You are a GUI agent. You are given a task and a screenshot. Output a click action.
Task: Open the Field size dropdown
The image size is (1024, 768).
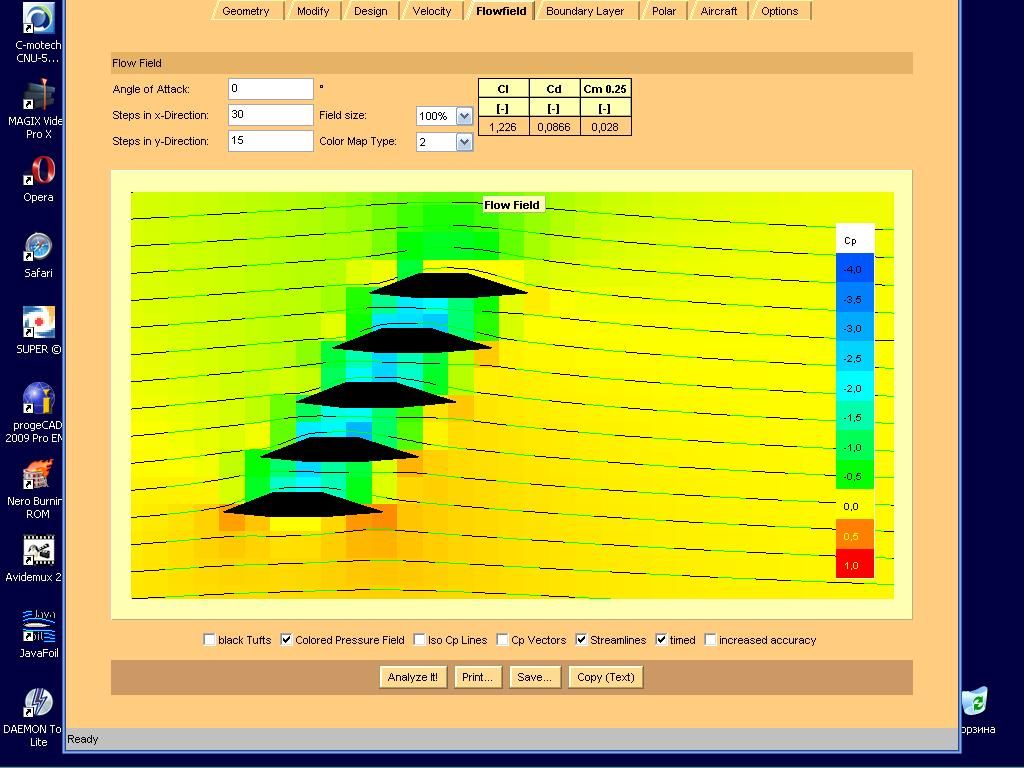point(464,116)
